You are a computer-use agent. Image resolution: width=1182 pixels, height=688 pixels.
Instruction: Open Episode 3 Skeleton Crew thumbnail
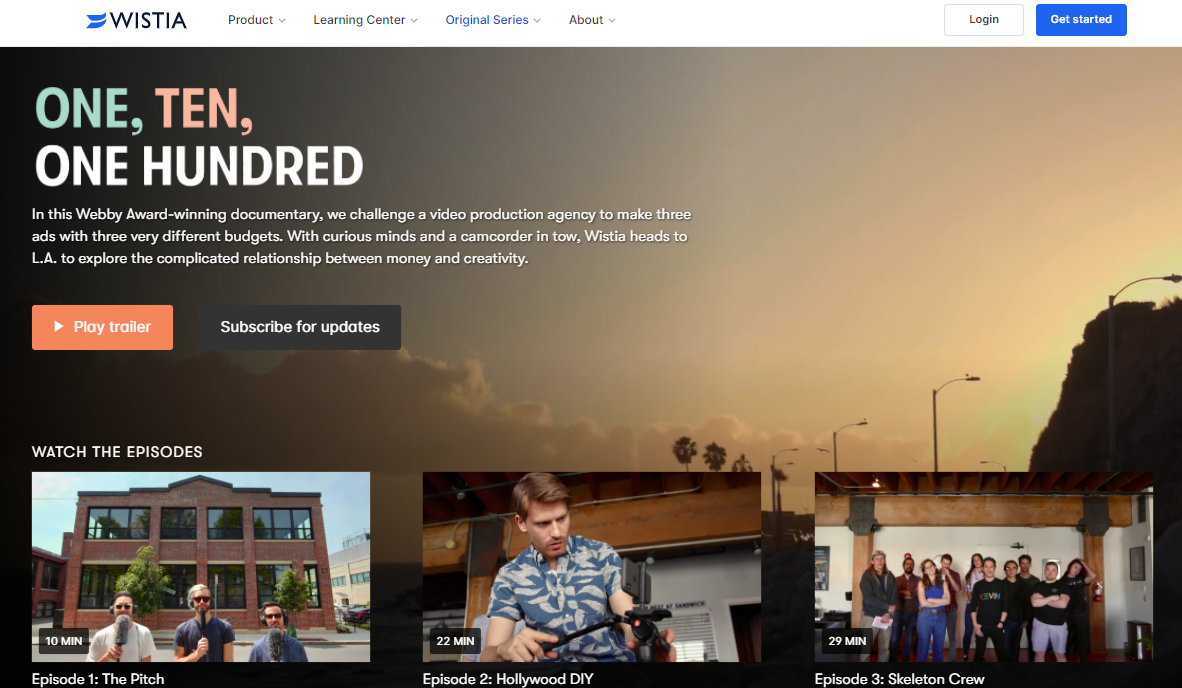click(984, 567)
